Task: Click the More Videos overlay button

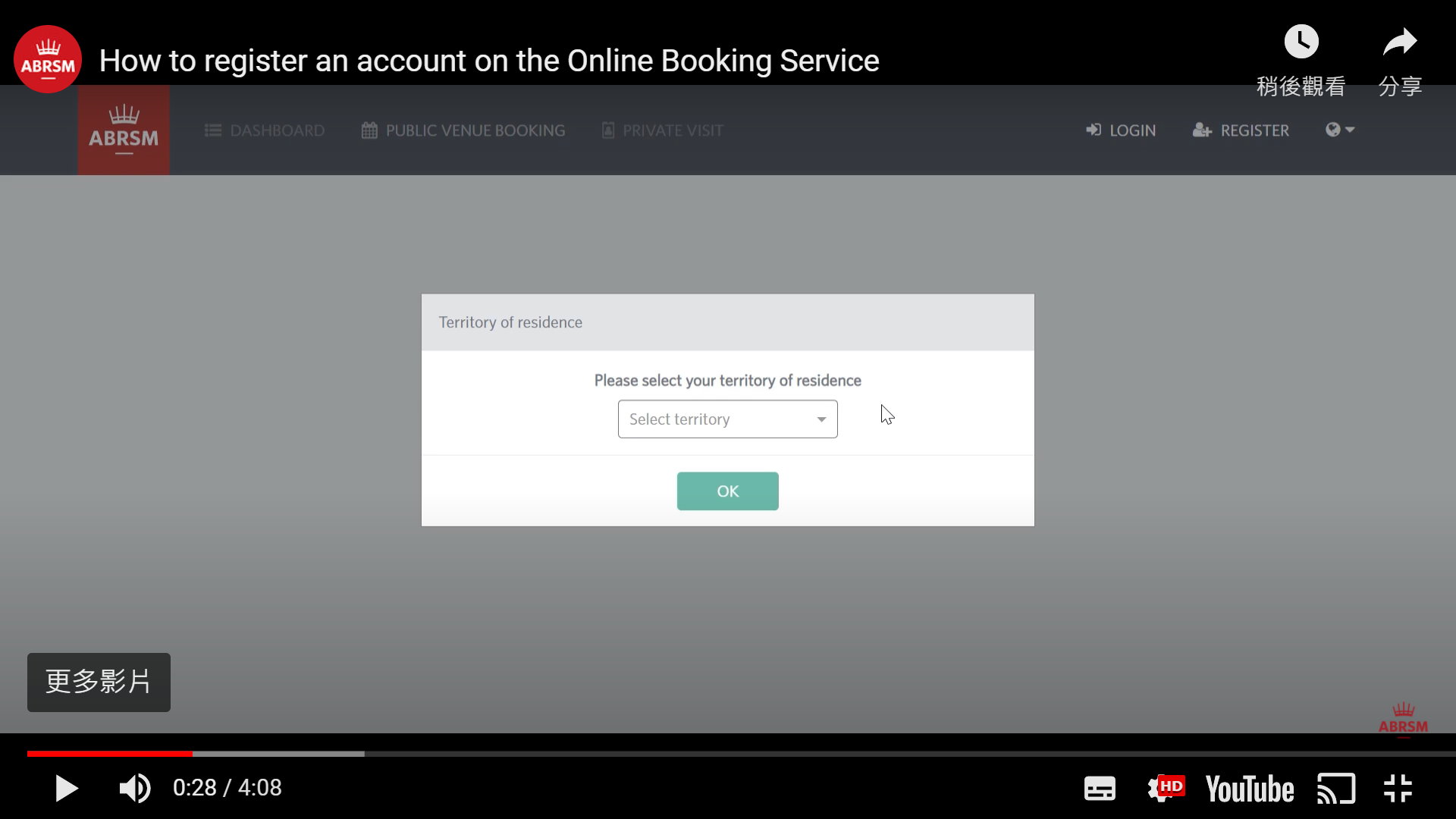Action: pyautogui.click(x=99, y=682)
